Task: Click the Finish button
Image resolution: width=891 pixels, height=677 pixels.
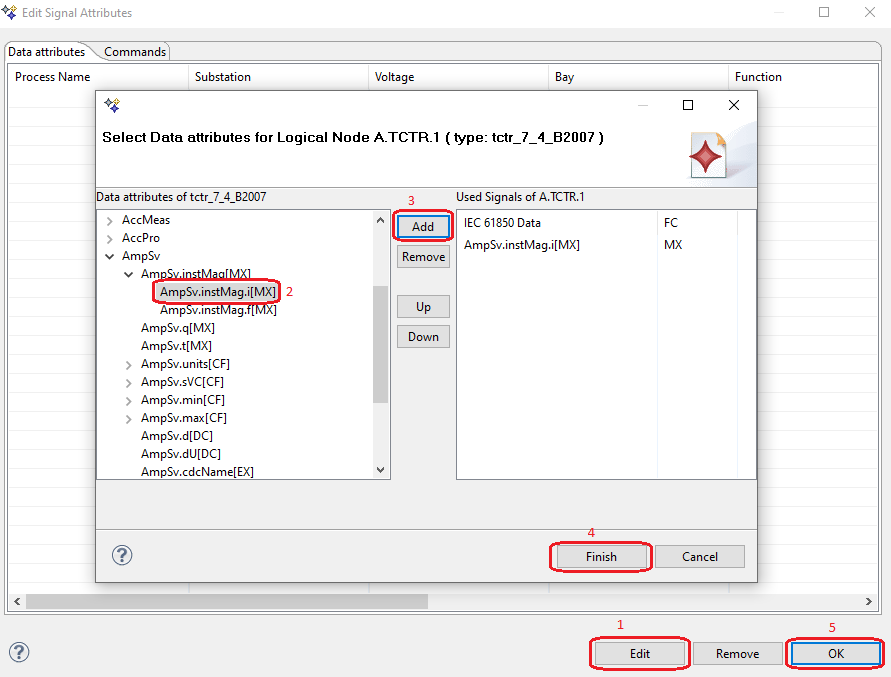Action: [601, 557]
